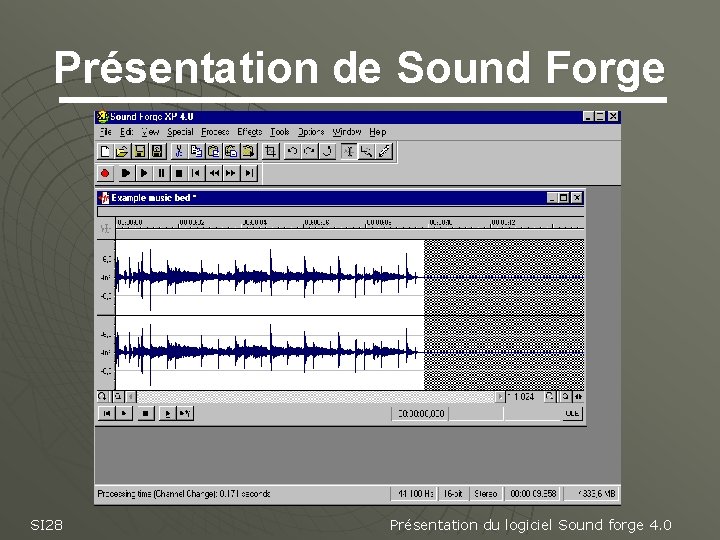This screenshot has height=540, width=720.
Task: Open the Process menu
Action: click(x=215, y=132)
